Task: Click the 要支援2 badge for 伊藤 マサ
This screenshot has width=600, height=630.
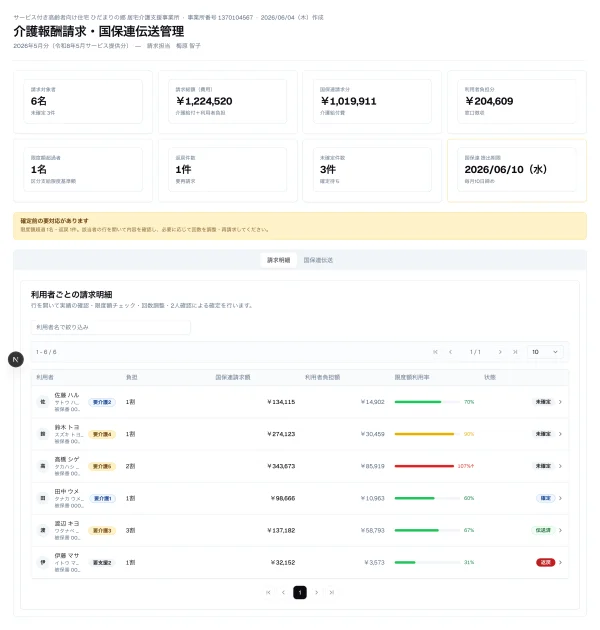Action: tap(102, 562)
